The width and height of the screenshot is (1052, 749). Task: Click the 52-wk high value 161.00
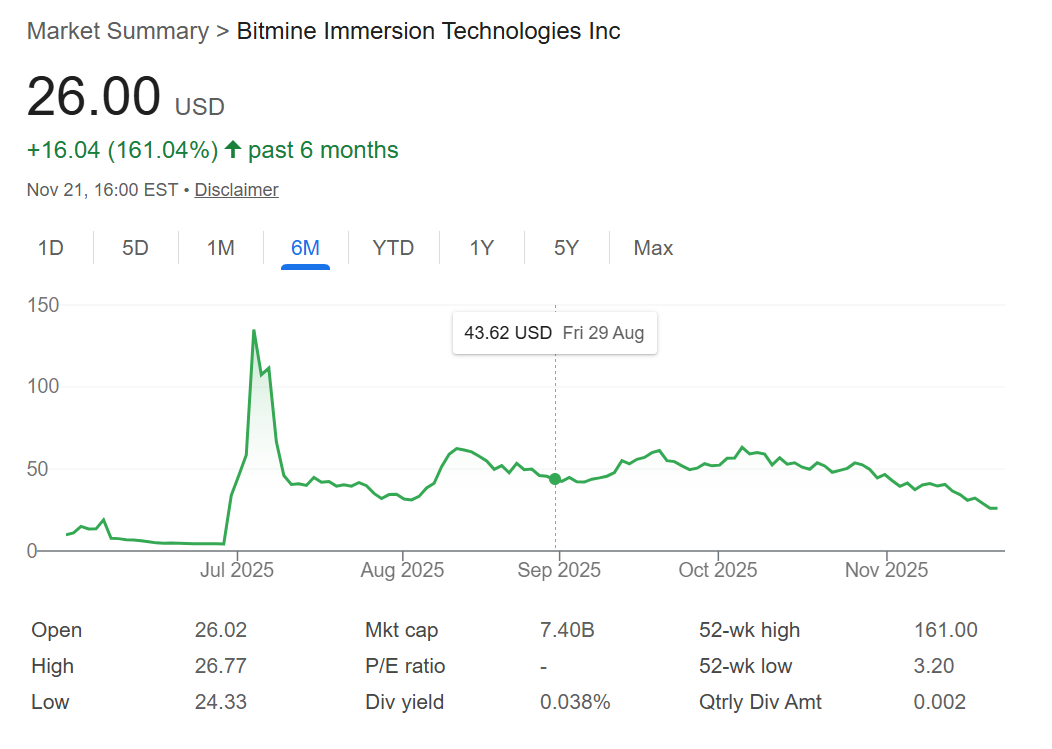point(946,630)
